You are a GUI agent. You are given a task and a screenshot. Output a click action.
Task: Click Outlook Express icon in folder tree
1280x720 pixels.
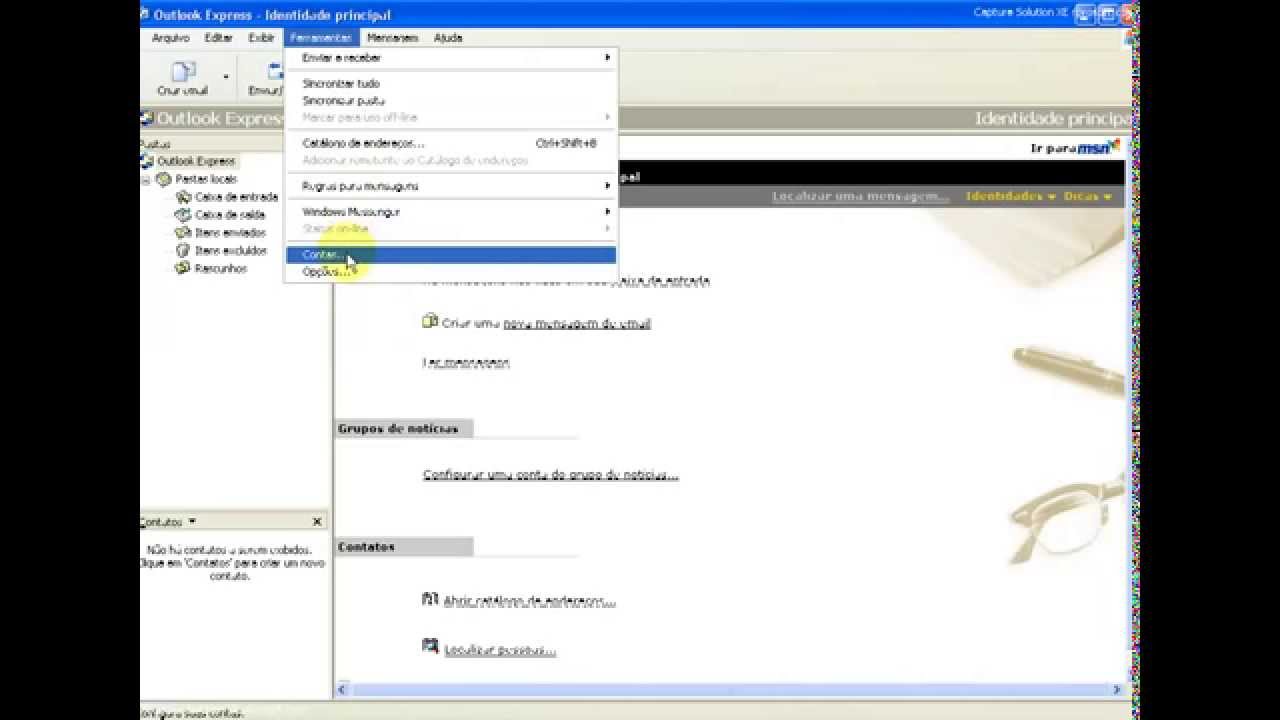point(147,161)
